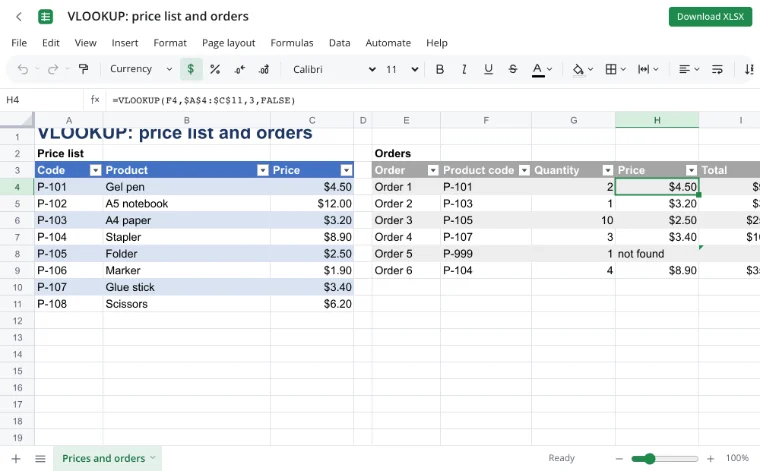The height and width of the screenshot is (471, 760).
Task: Open the orders Price filter dropdown
Action: [x=692, y=170]
